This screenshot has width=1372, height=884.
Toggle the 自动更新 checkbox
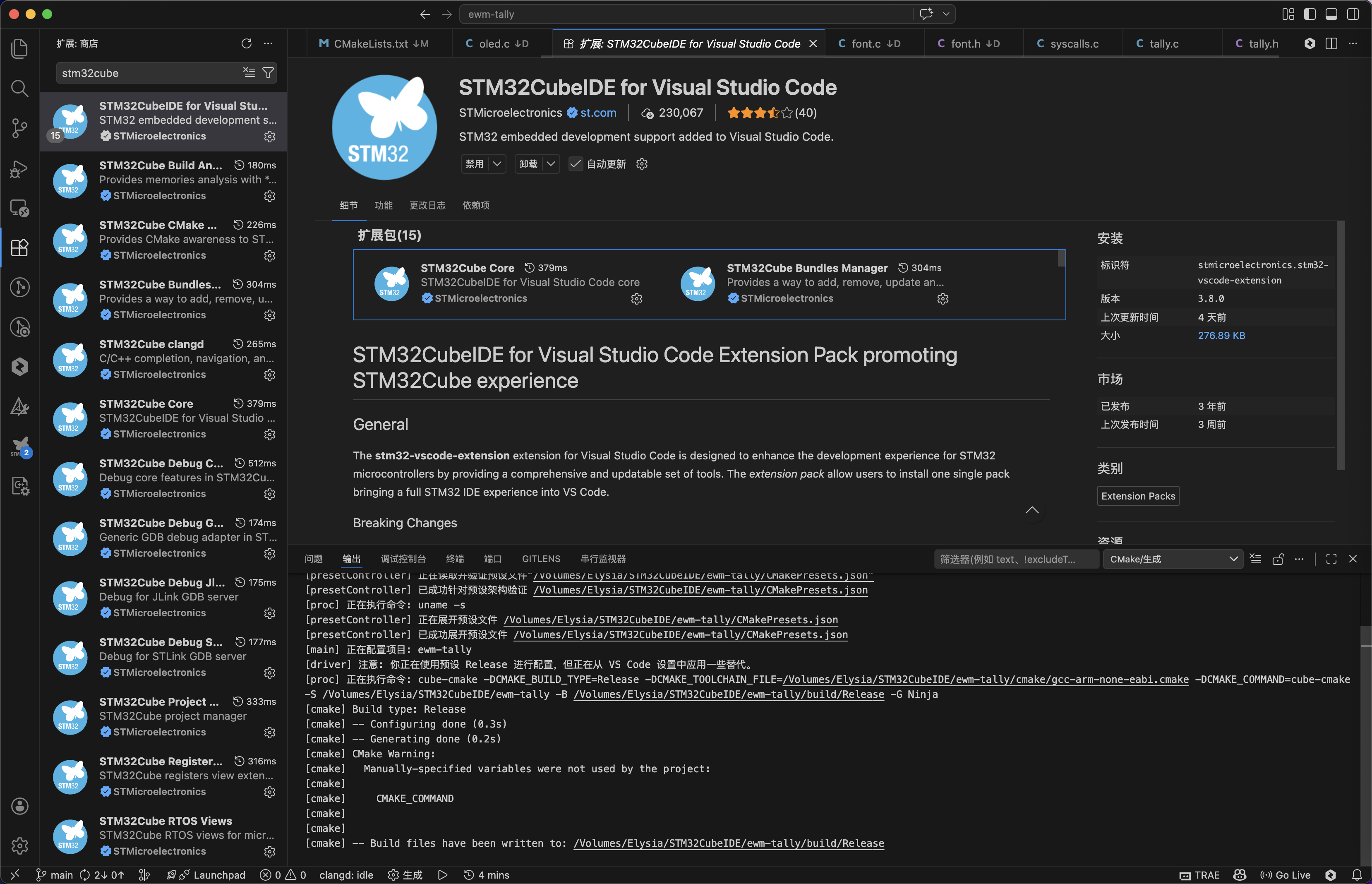[x=575, y=164]
